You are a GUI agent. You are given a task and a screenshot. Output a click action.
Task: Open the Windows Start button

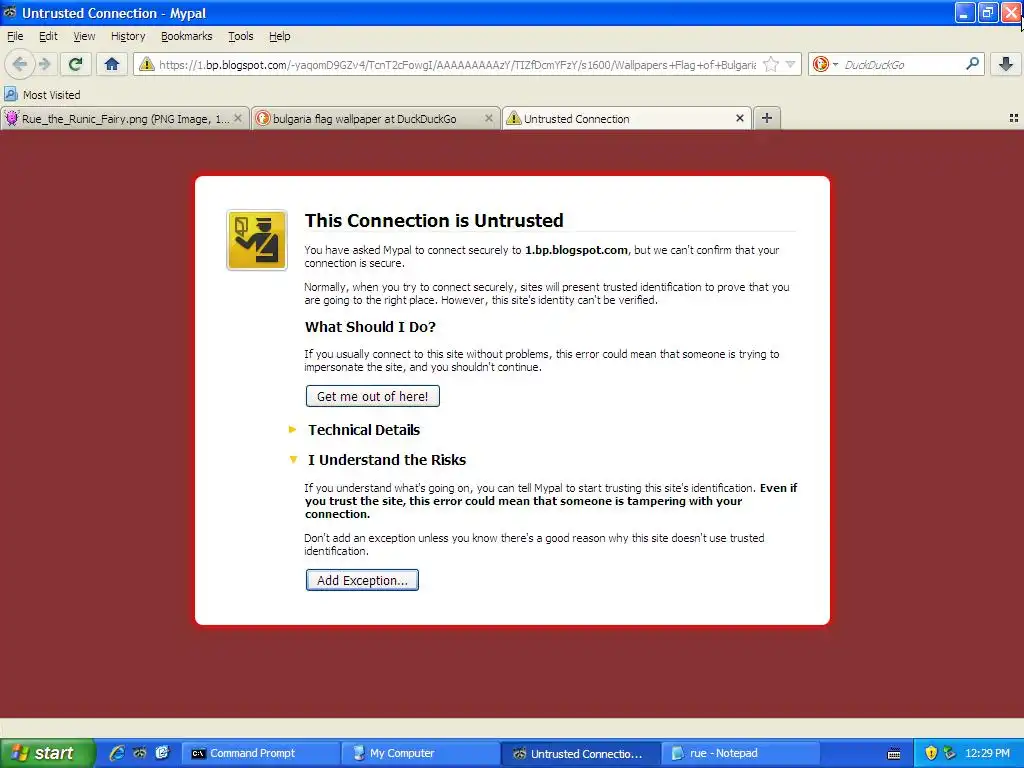(47, 753)
